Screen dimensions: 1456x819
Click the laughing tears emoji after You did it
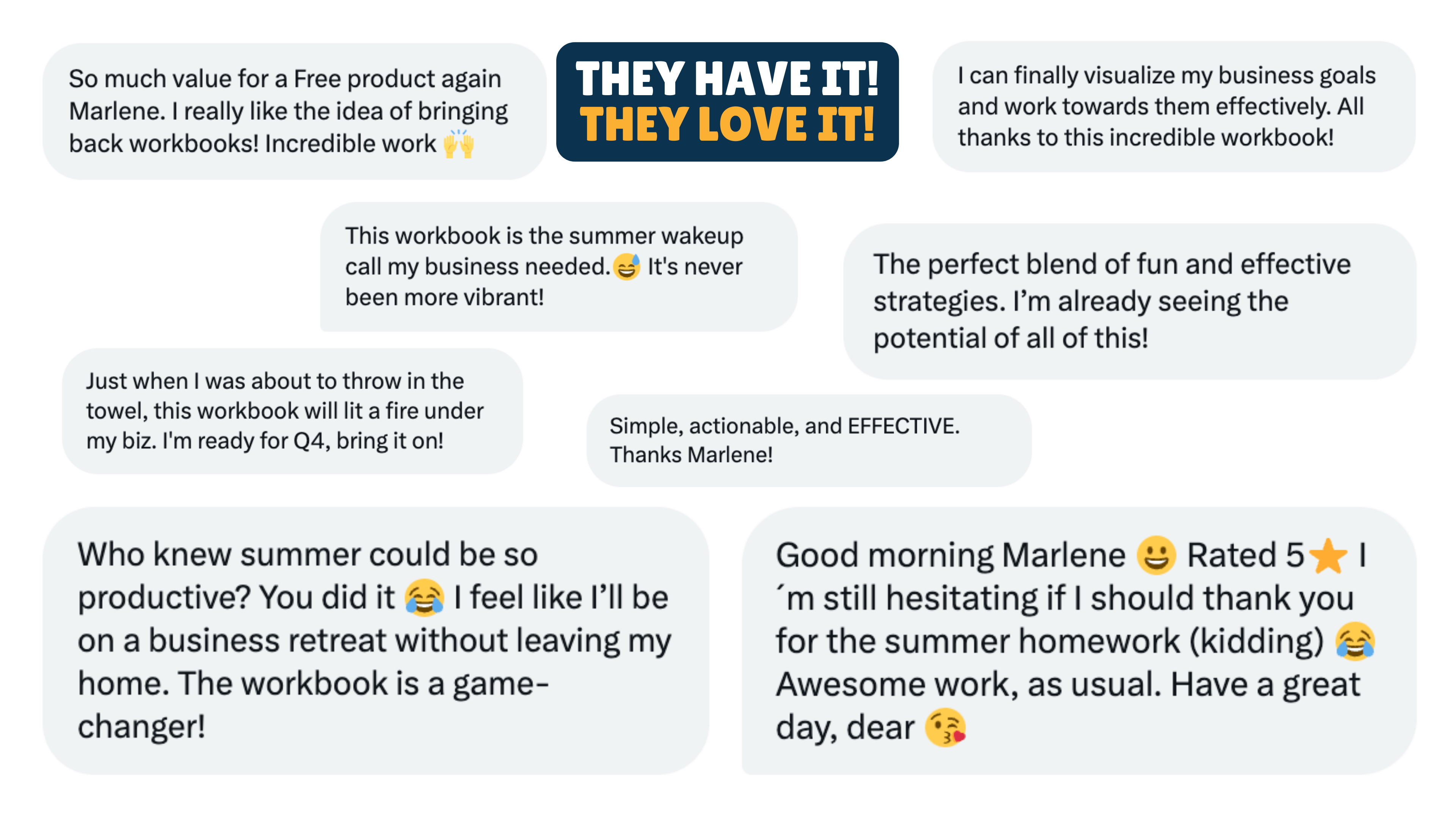pos(424,598)
